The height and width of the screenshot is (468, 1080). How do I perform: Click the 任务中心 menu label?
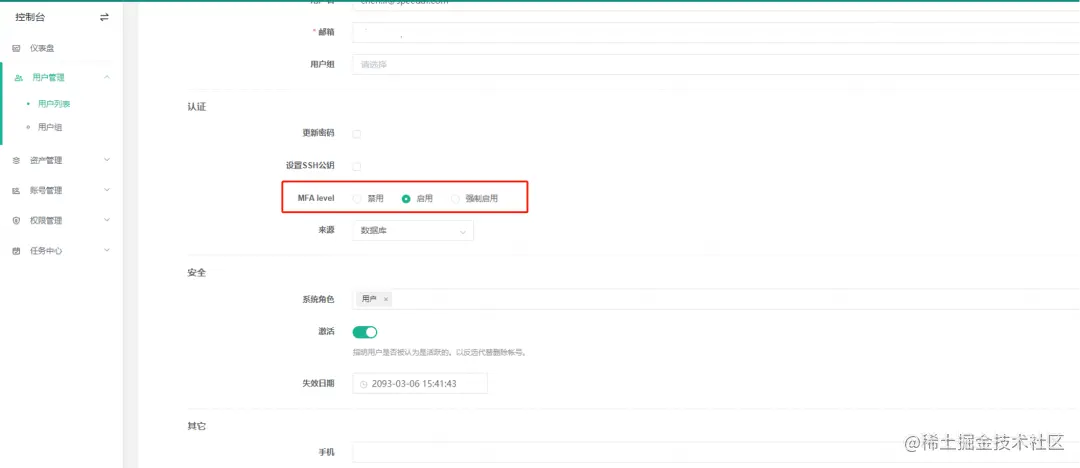(46, 251)
